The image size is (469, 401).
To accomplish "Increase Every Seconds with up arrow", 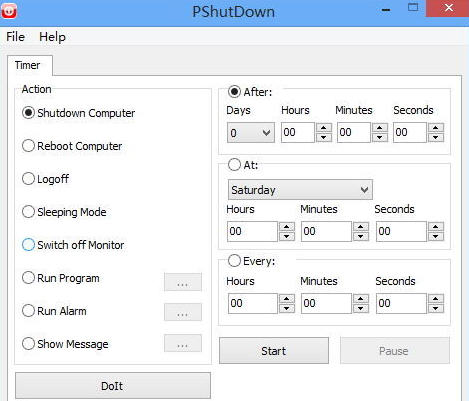I will pos(436,299).
